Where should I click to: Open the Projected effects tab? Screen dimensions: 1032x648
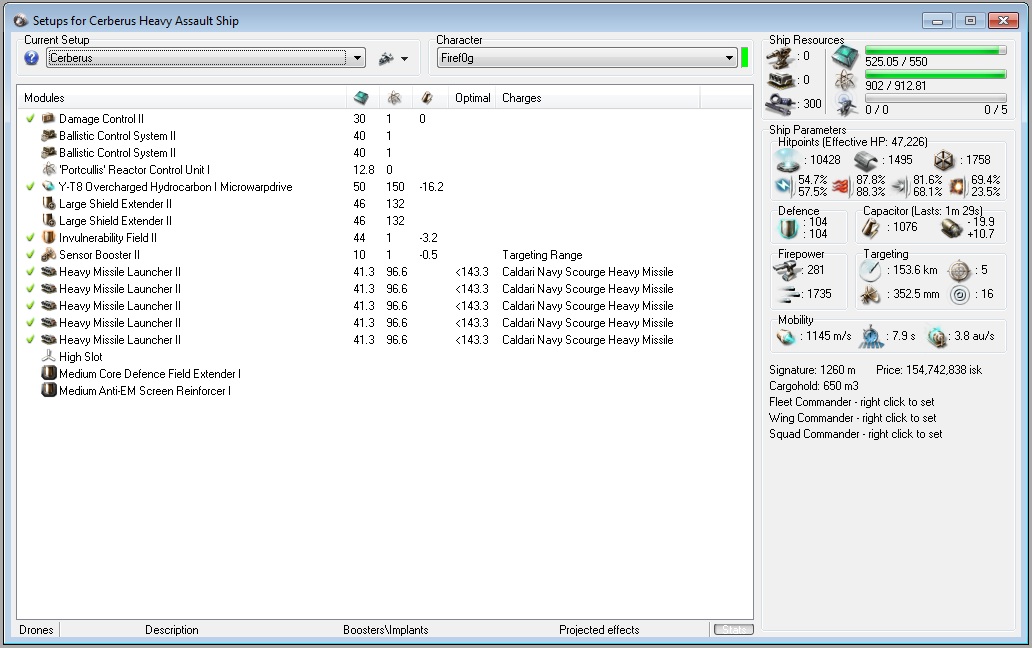pos(599,630)
